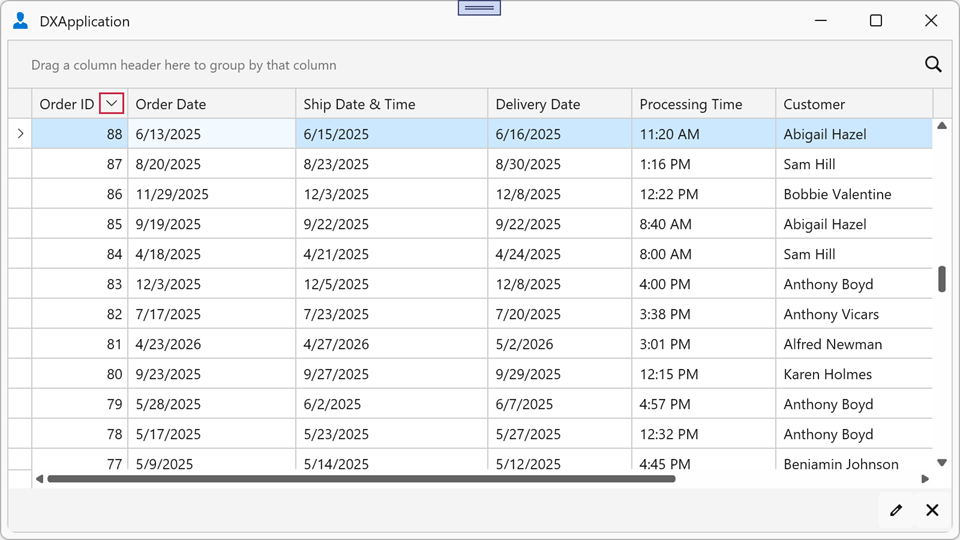Select customer cell Bobbie Valentine

click(854, 194)
